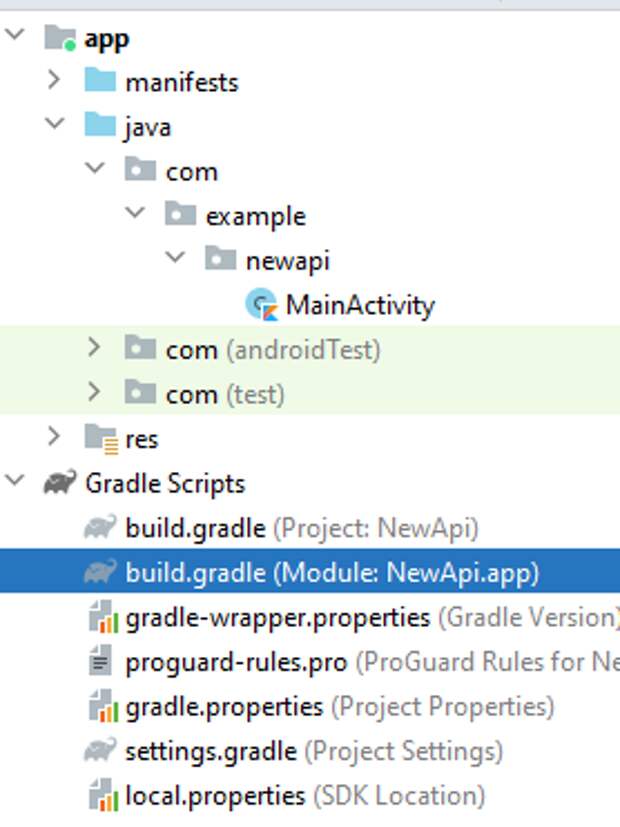Click the settings.gradle elephant icon

click(x=100, y=750)
